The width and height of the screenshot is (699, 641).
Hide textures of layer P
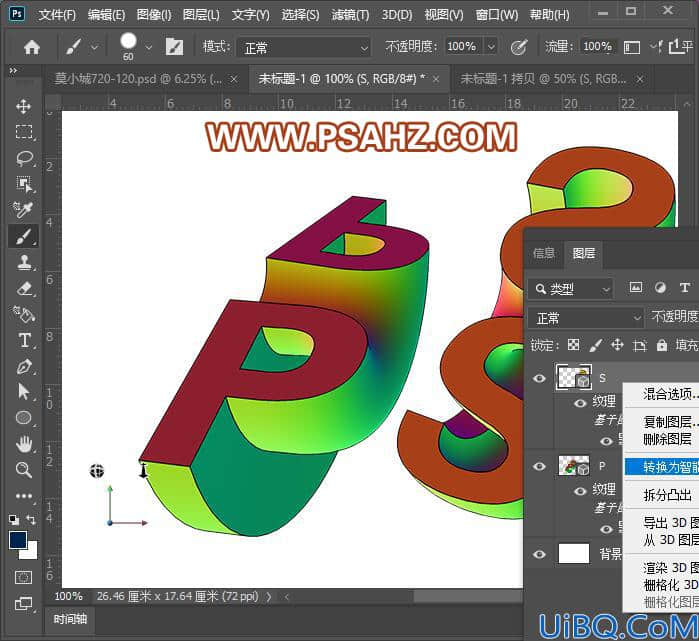tap(580, 491)
